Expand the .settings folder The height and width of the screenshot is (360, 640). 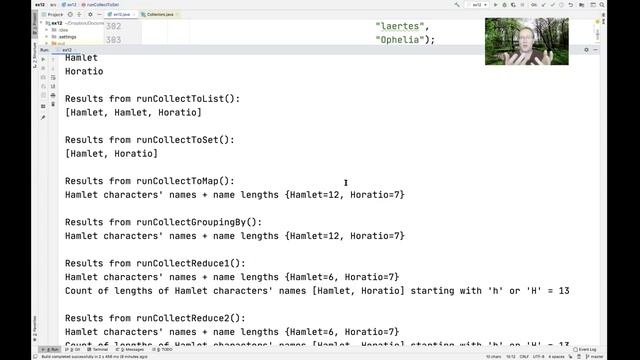47,36
